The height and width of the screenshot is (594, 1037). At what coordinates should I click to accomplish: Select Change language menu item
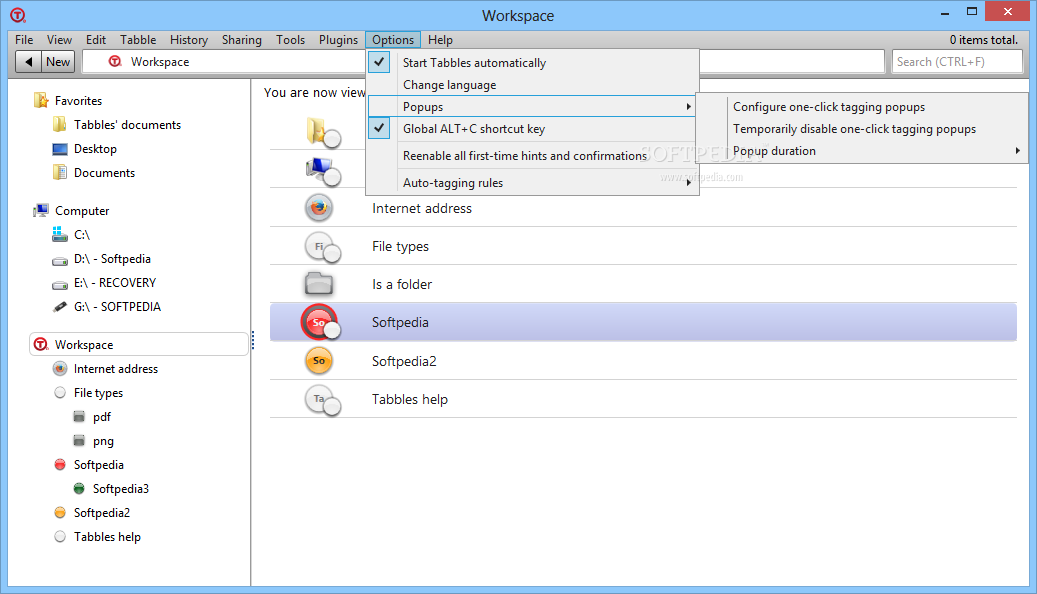pos(532,85)
